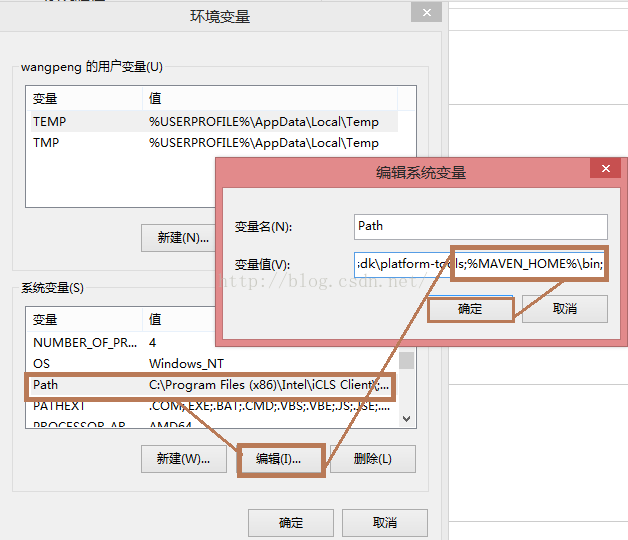Focus the 变量名 field containing Path
The width and height of the screenshot is (628, 540).
tap(481, 227)
